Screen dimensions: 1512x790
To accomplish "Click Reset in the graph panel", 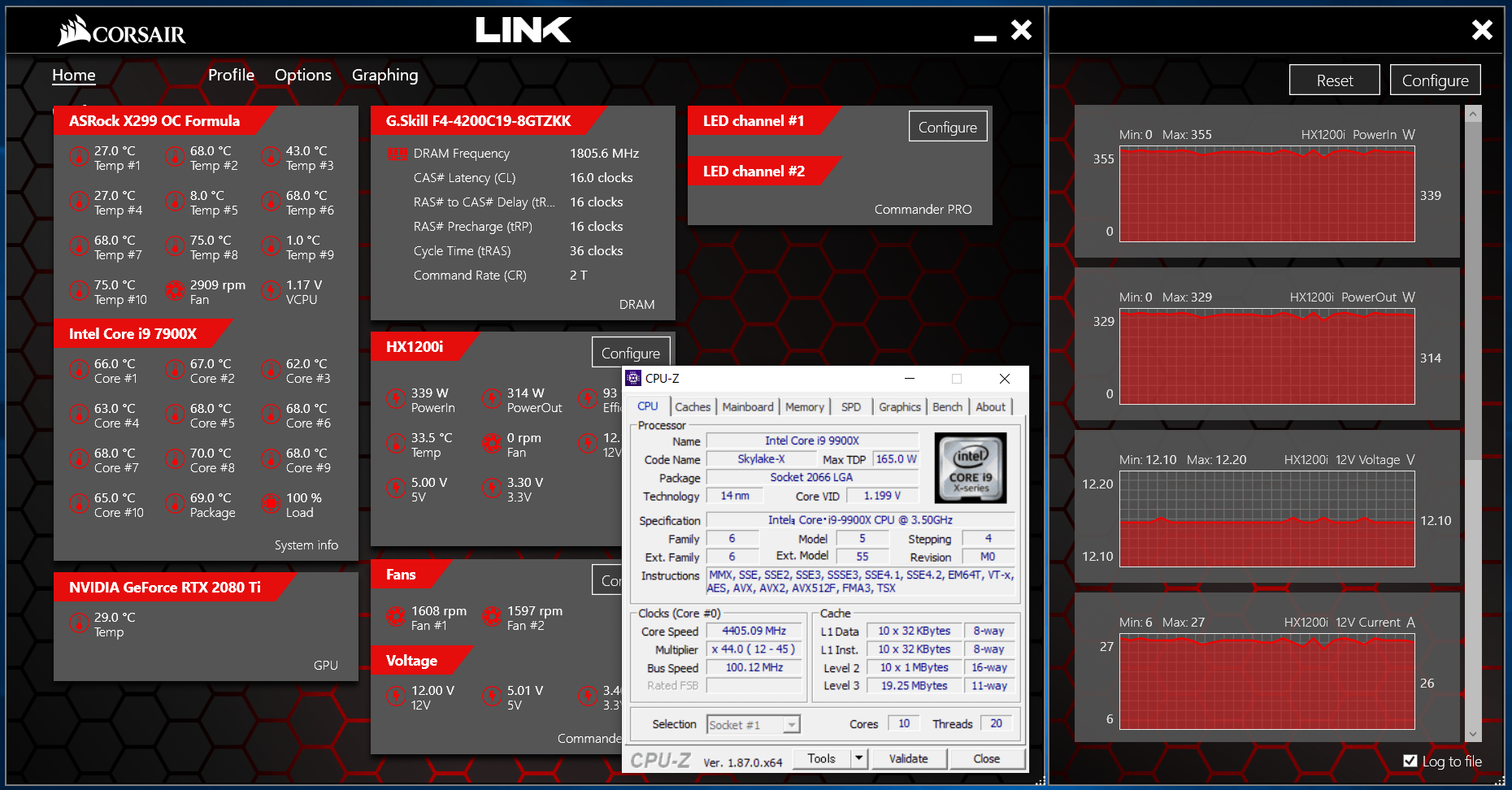I will pos(1335,80).
